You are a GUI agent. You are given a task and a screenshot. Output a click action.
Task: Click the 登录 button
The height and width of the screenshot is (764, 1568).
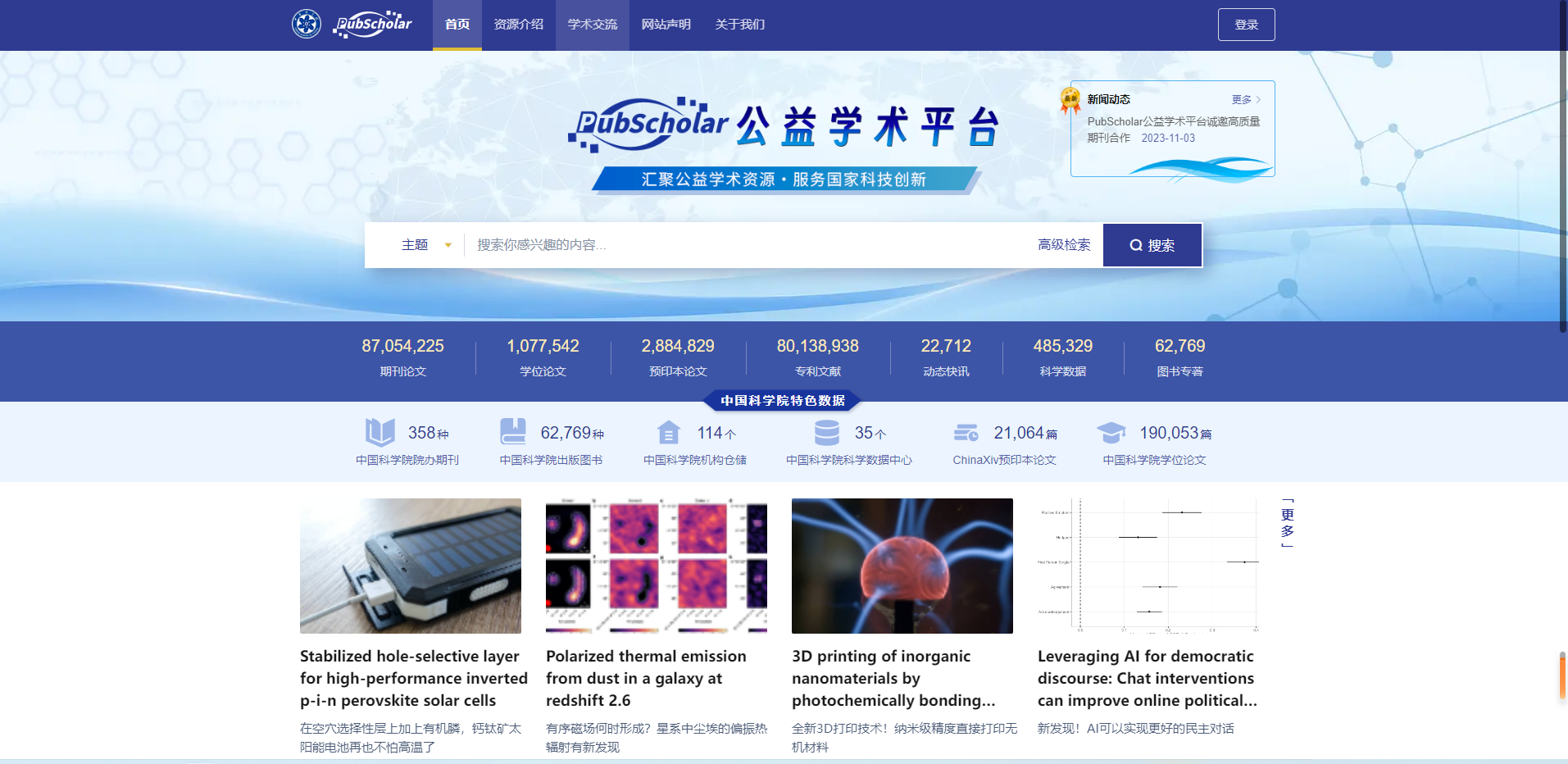coord(1247,25)
